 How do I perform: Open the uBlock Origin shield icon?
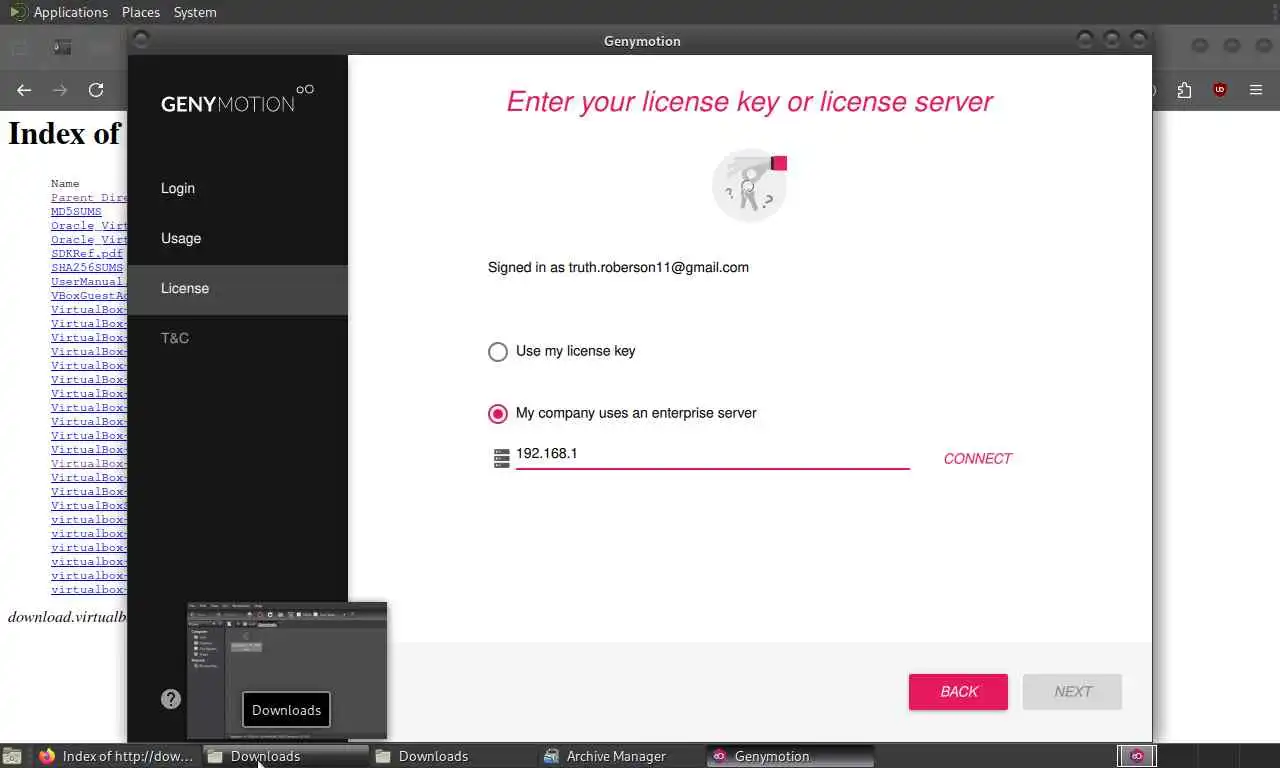(x=1220, y=90)
